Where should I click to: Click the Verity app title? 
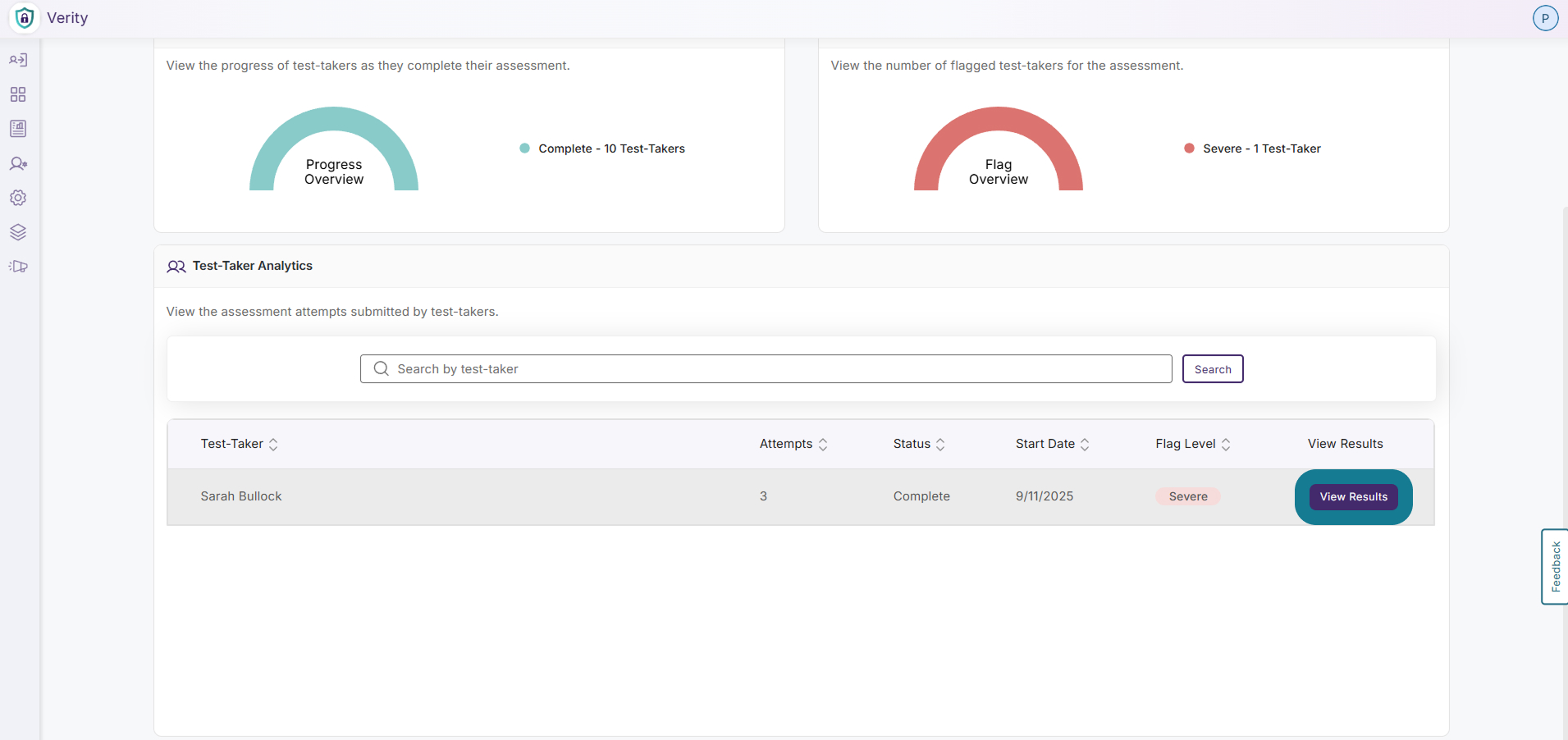67,18
